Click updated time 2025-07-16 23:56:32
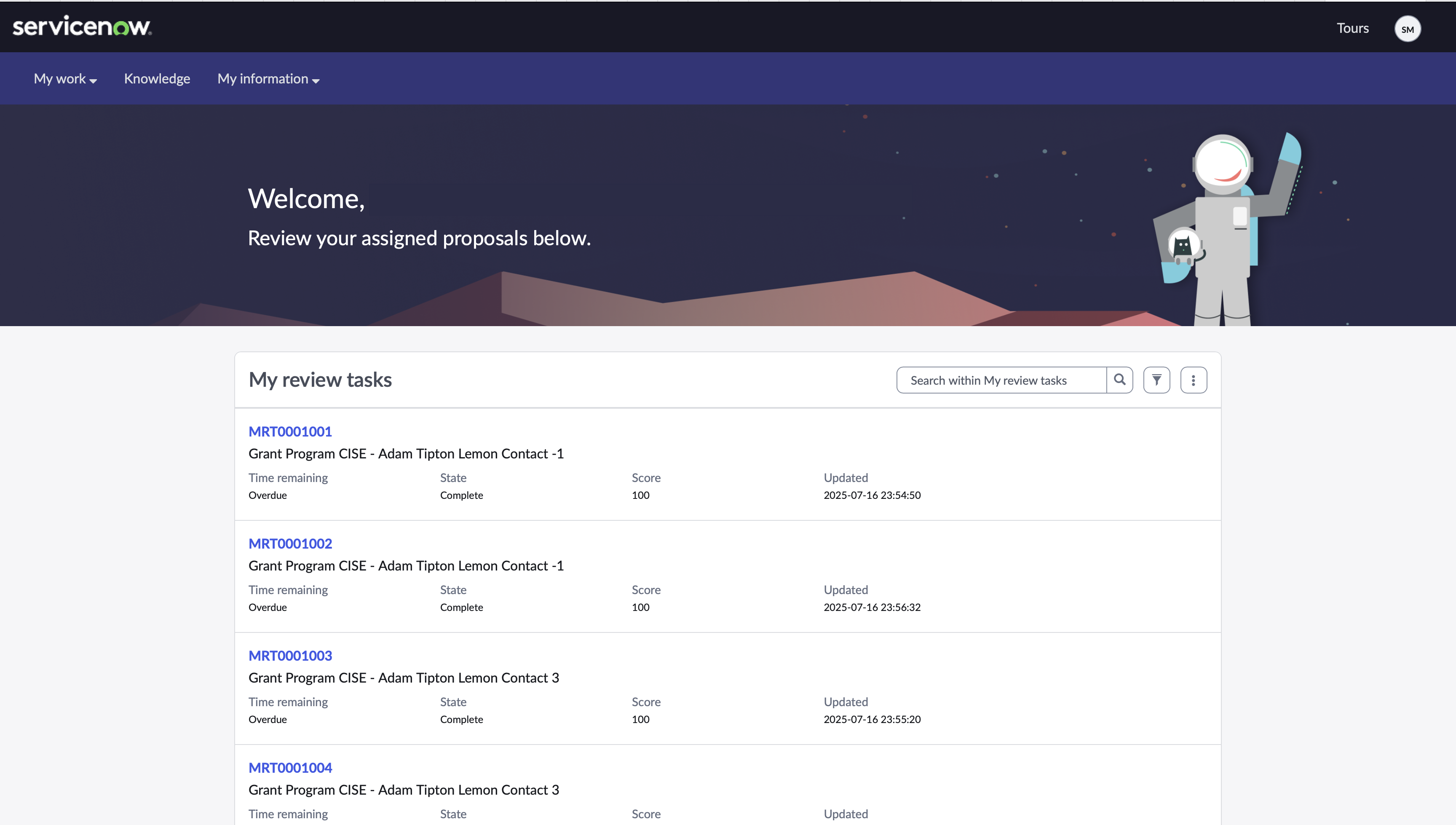Image resolution: width=1456 pixels, height=825 pixels. pos(872,608)
